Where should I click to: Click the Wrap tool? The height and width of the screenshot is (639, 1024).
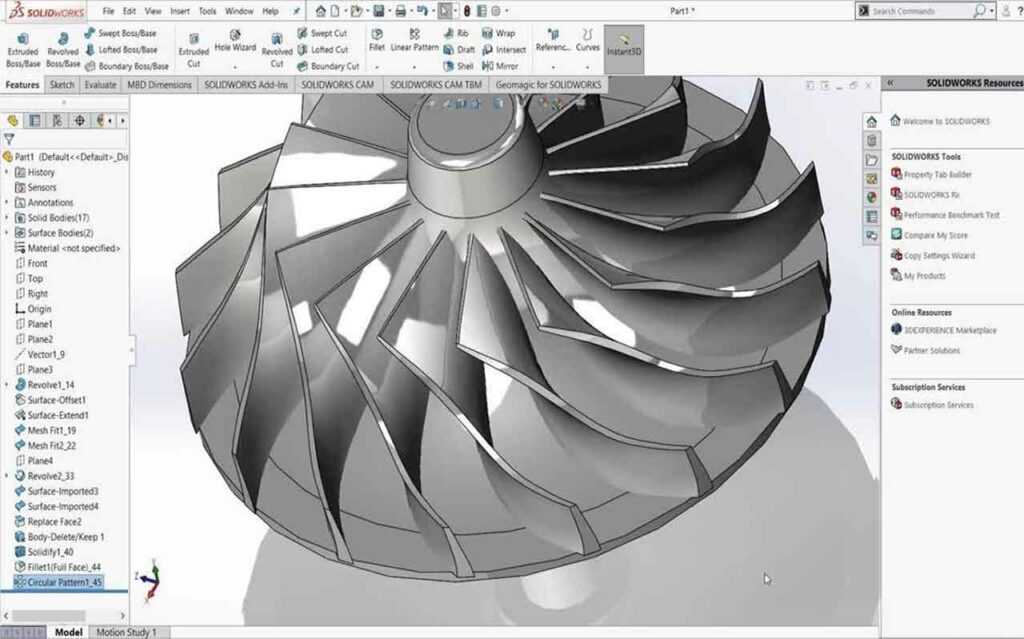point(498,33)
